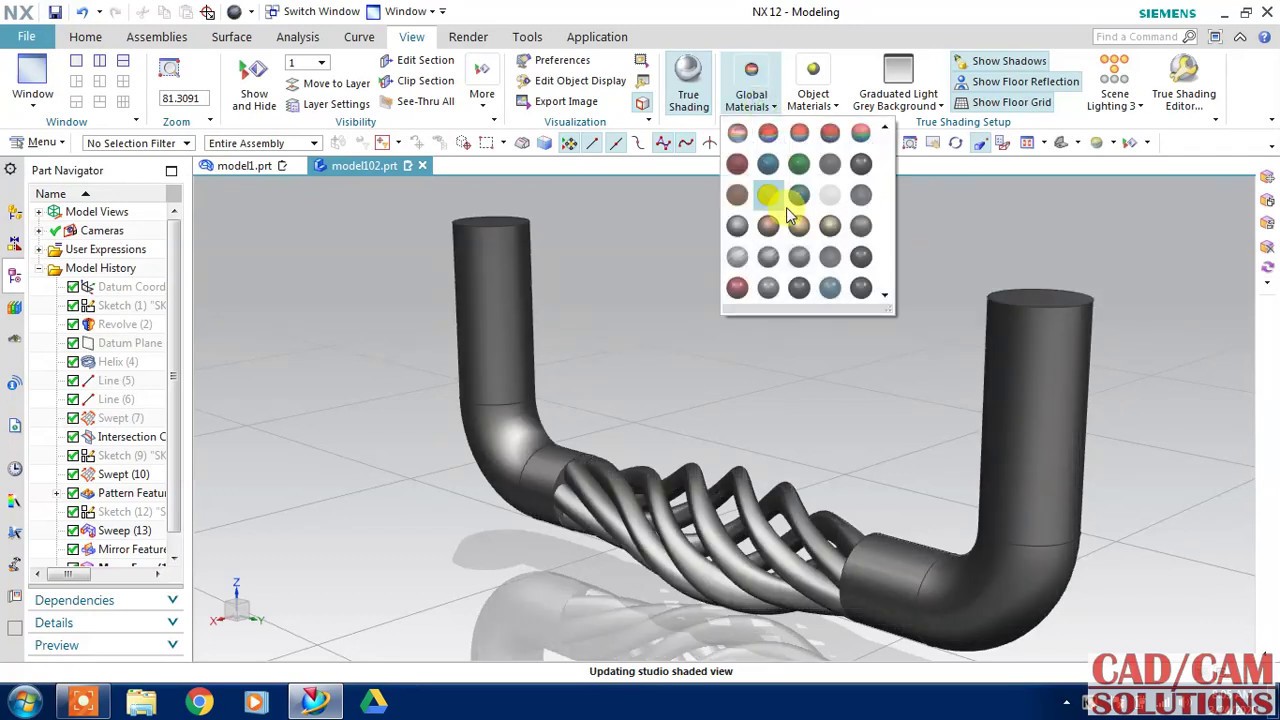The height and width of the screenshot is (720, 1280).
Task: Open visualization Preferences
Action: [553, 60]
